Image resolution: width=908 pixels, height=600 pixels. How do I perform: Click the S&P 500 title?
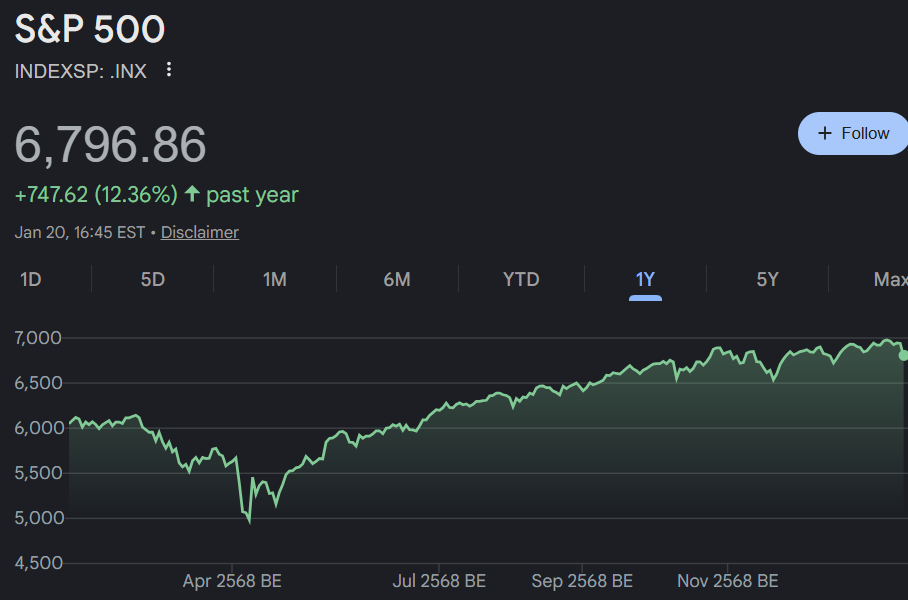pyautogui.click(x=90, y=29)
